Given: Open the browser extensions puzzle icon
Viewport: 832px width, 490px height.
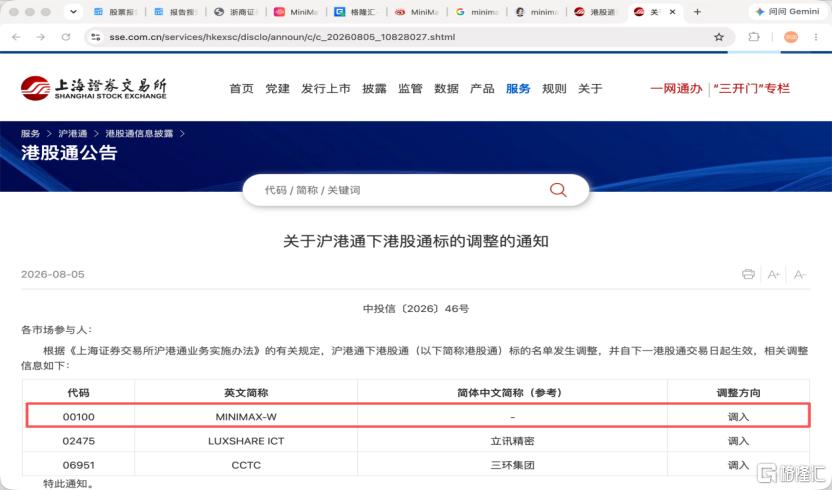Looking at the screenshot, I should pos(753,37).
